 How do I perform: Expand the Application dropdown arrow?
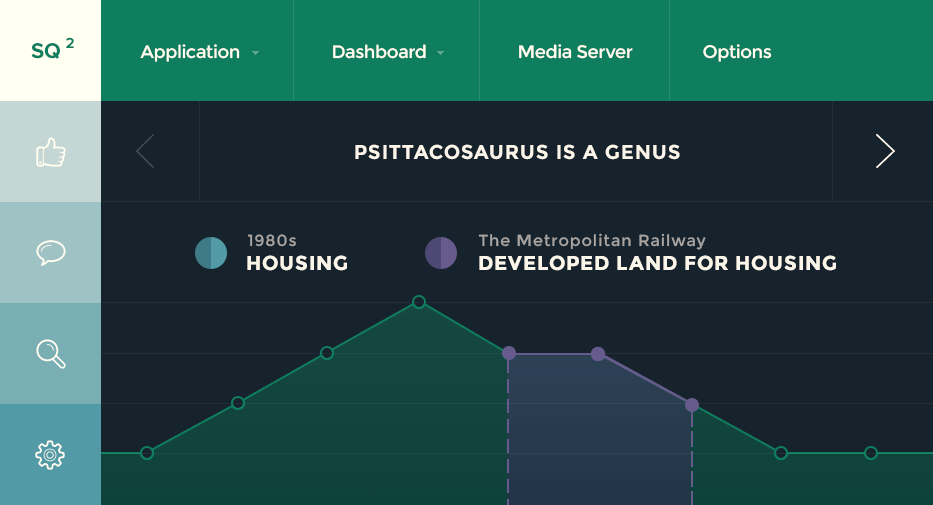coord(256,53)
